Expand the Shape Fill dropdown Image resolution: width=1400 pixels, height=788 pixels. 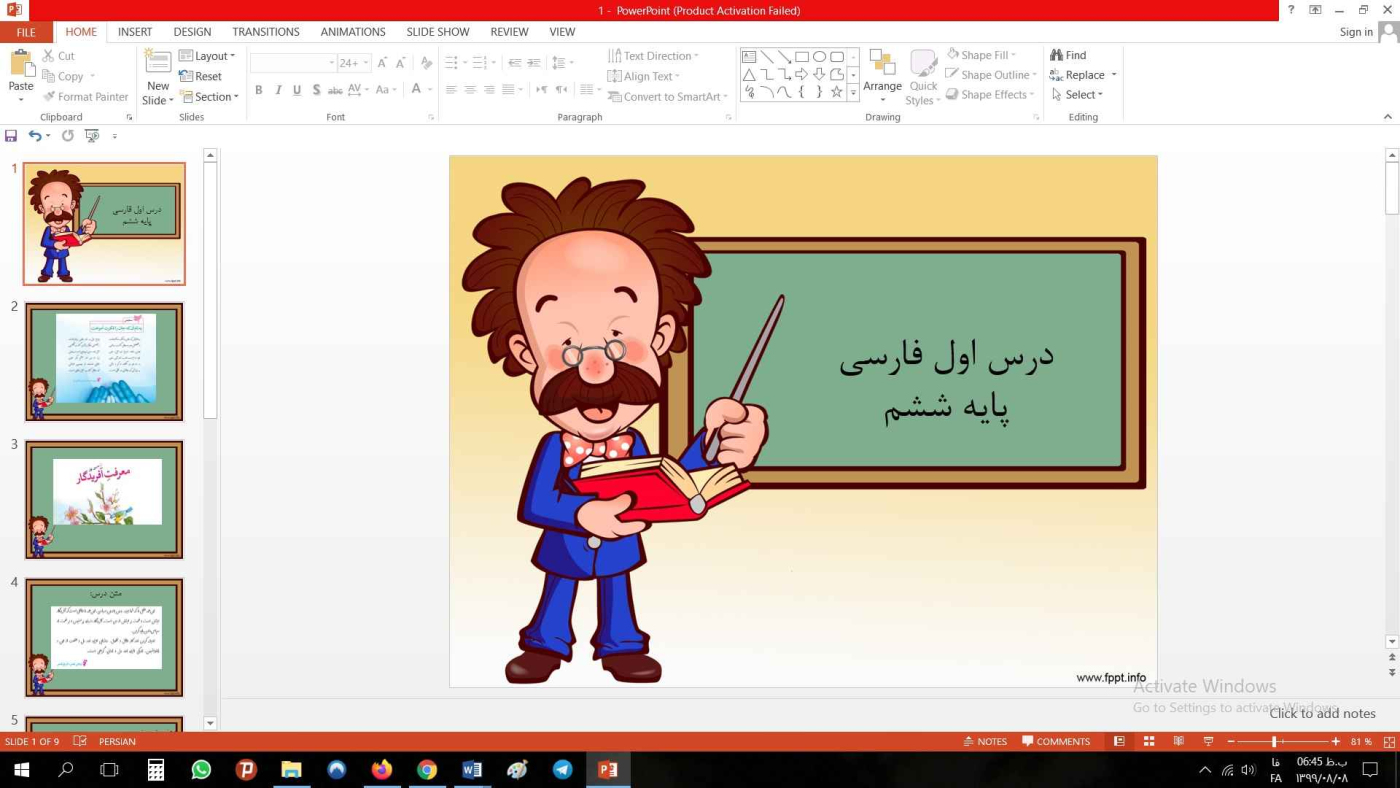1012,55
